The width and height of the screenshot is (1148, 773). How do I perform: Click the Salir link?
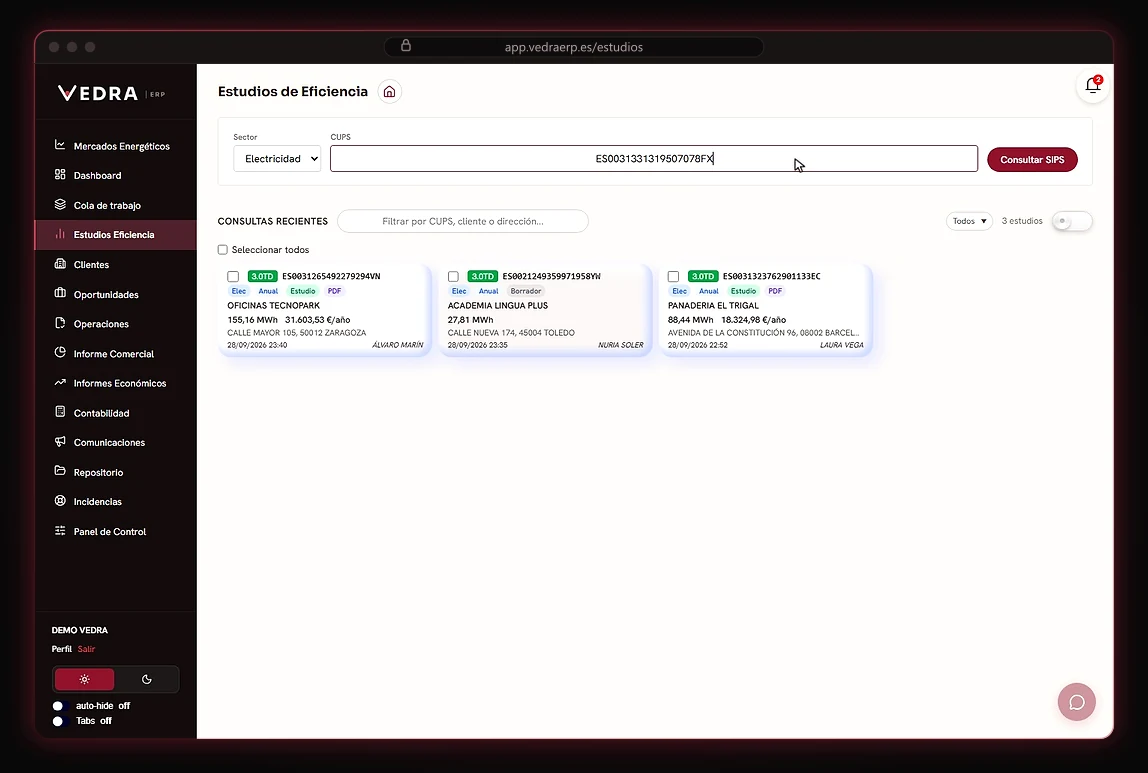[86, 649]
